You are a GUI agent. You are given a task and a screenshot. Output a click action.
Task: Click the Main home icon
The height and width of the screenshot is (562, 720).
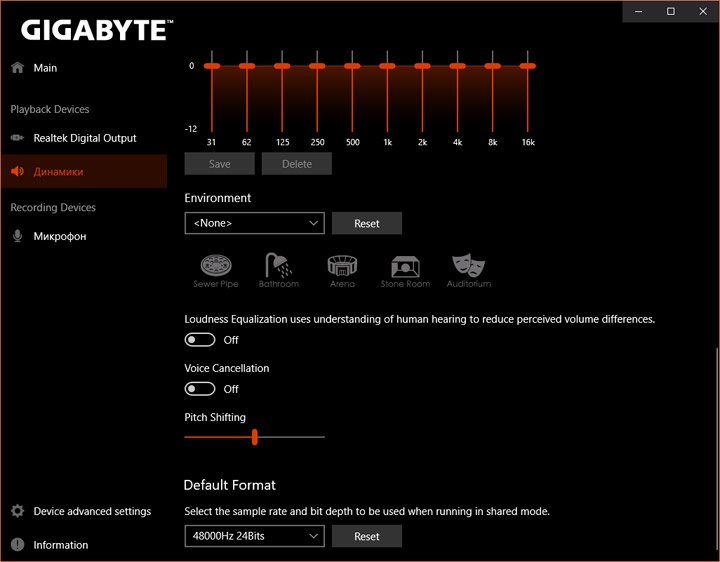point(17,67)
